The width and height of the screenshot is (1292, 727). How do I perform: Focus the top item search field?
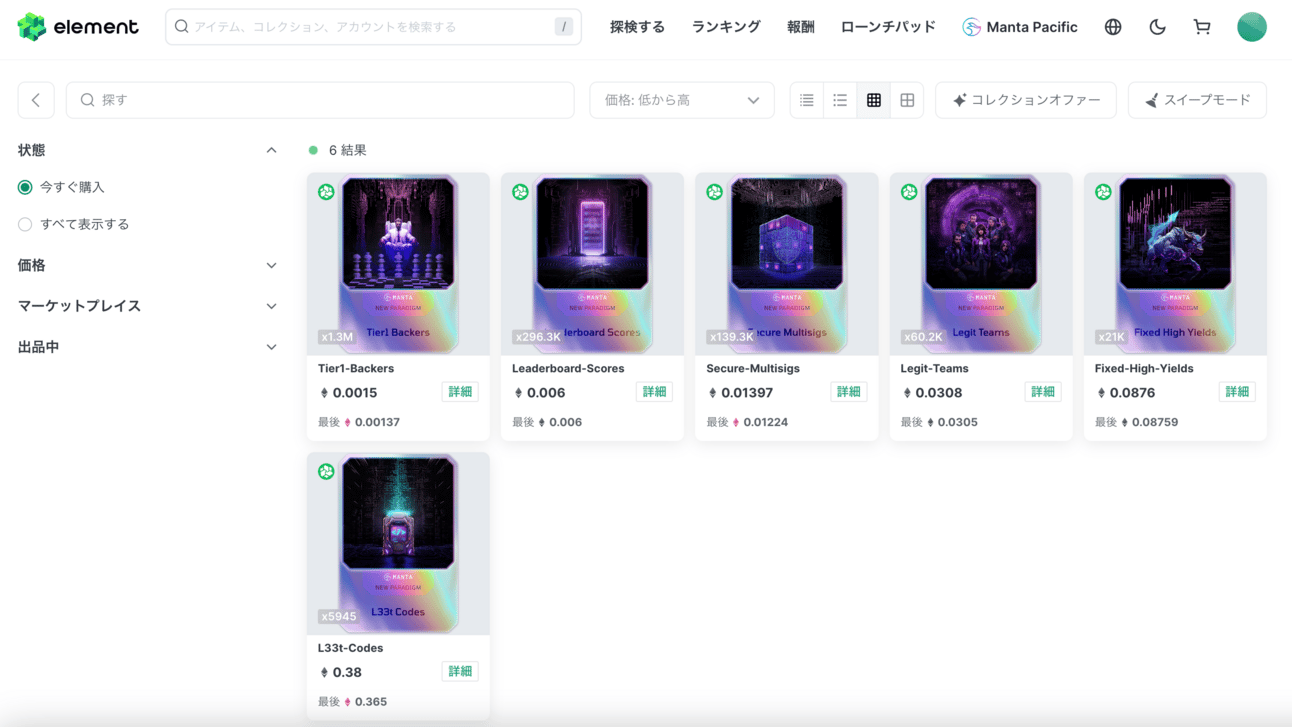[373, 27]
